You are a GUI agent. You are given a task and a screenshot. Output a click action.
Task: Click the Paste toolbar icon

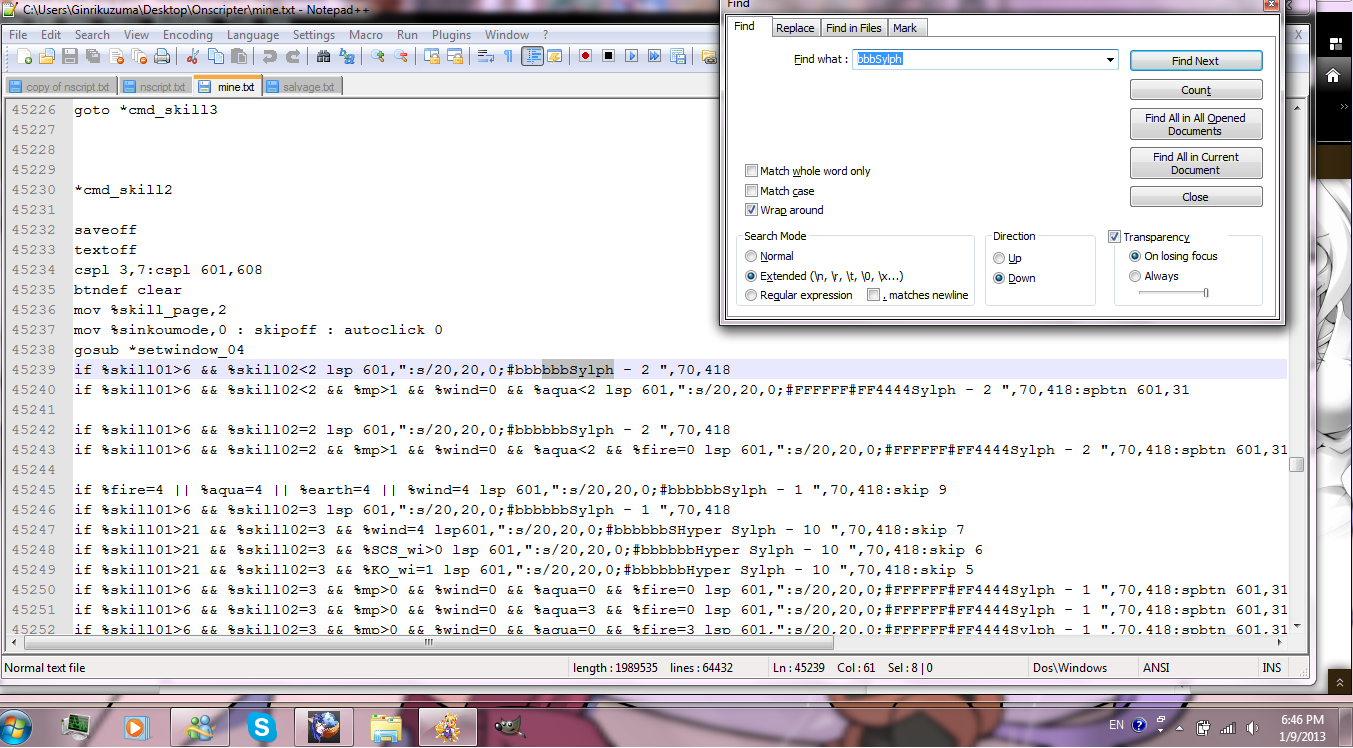click(239, 57)
